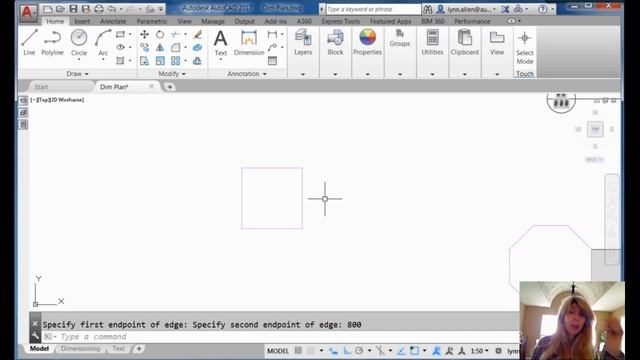Image resolution: width=640 pixels, height=360 pixels.
Task: Click the Rectangle tool icon in Draw panel
Action: tap(120, 34)
